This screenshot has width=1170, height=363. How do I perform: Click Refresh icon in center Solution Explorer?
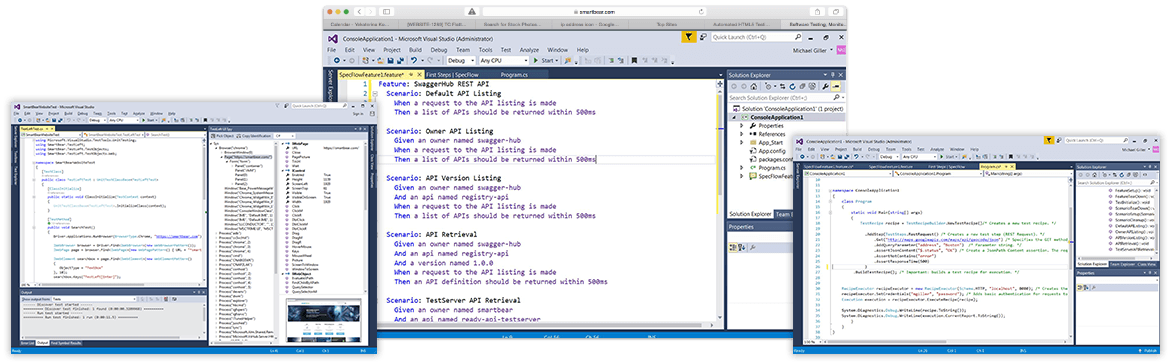(792, 87)
